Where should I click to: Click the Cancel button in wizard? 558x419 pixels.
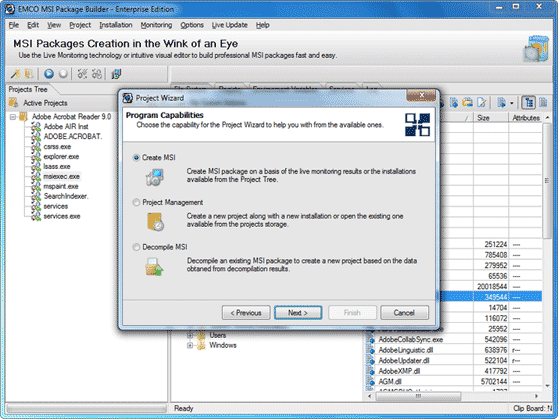pyautogui.click(x=404, y=313)
